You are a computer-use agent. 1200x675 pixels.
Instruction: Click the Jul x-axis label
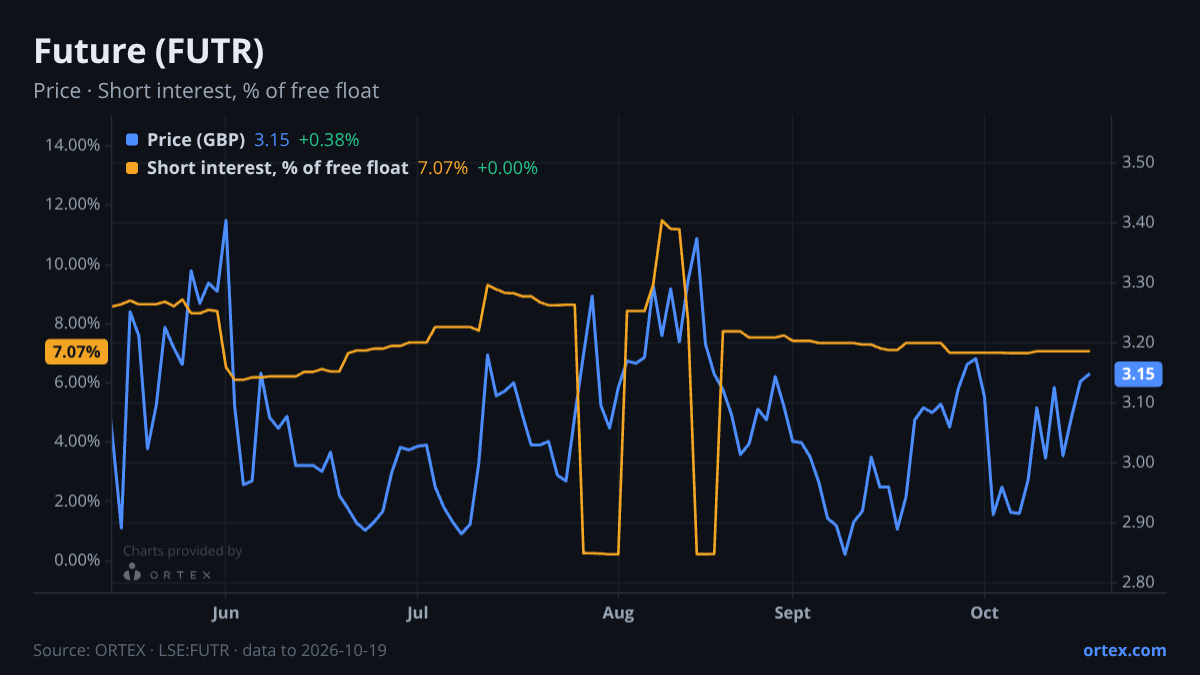pos(418,612)
